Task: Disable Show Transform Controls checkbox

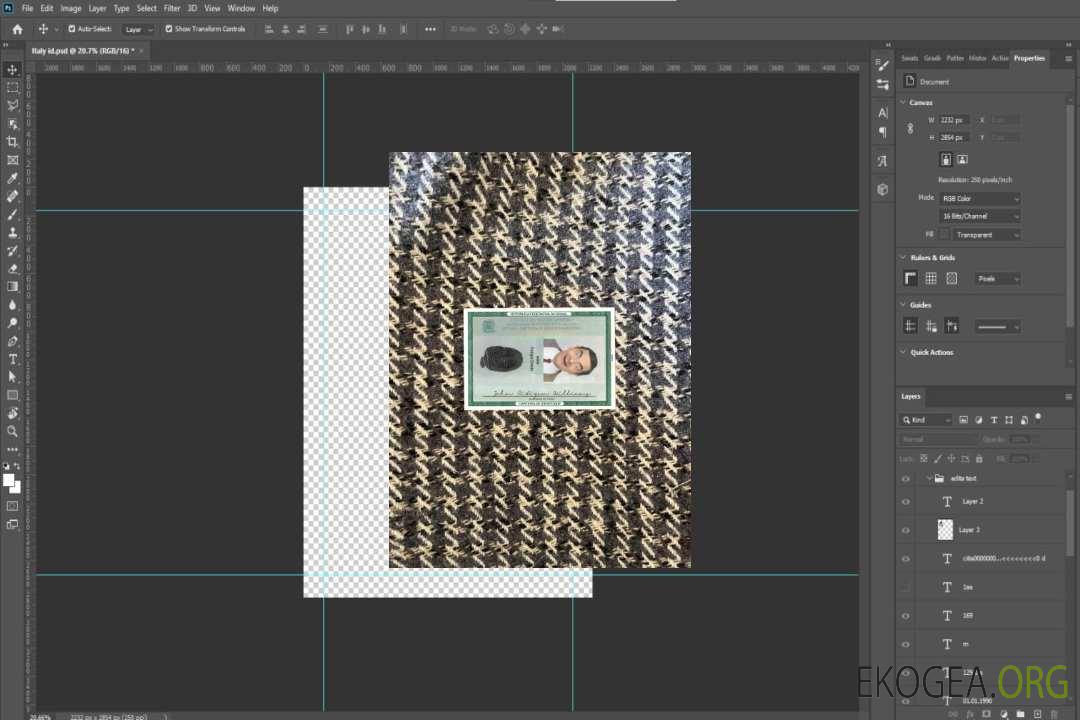Action: pos(169,29)
